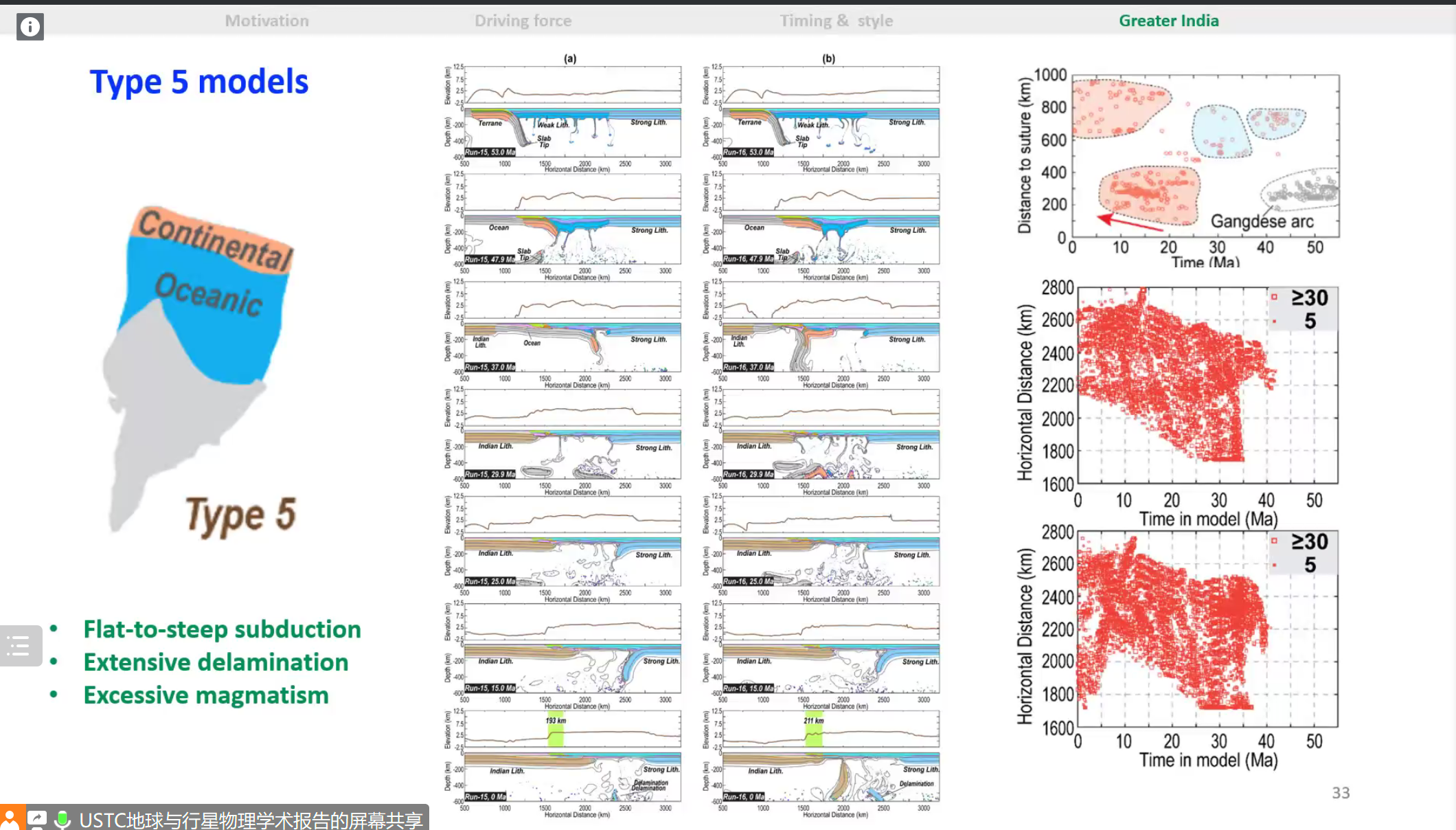Click the red arrow in the suture plot

point(1130,222)
